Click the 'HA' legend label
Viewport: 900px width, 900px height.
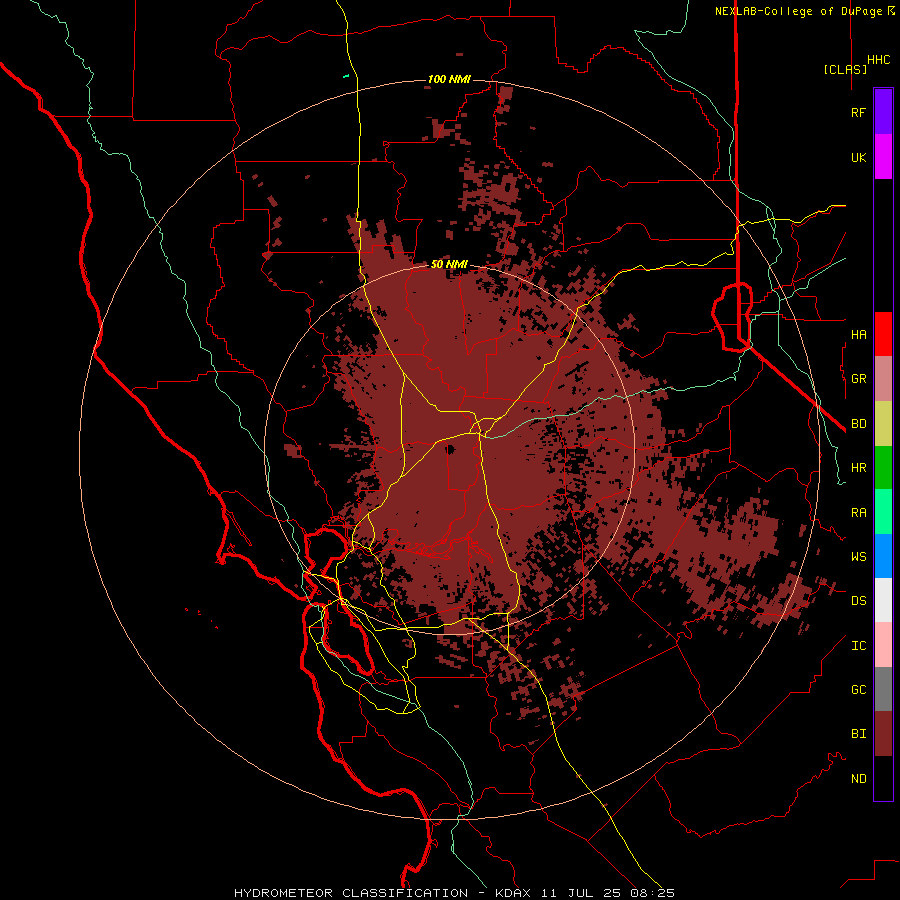pyautogui.click(x=858, y=334)
